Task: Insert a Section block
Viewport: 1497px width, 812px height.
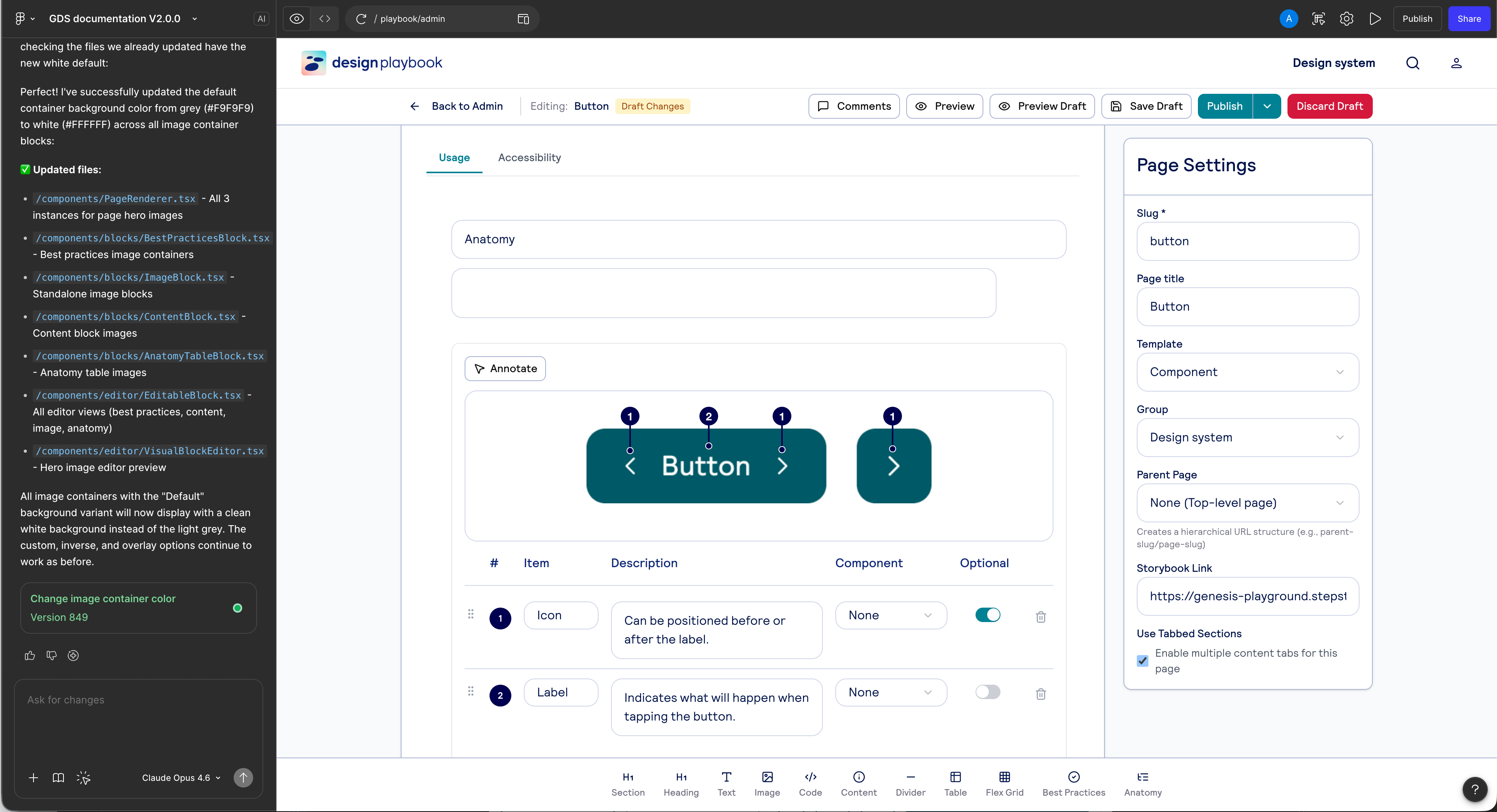Action: point(628,784)
